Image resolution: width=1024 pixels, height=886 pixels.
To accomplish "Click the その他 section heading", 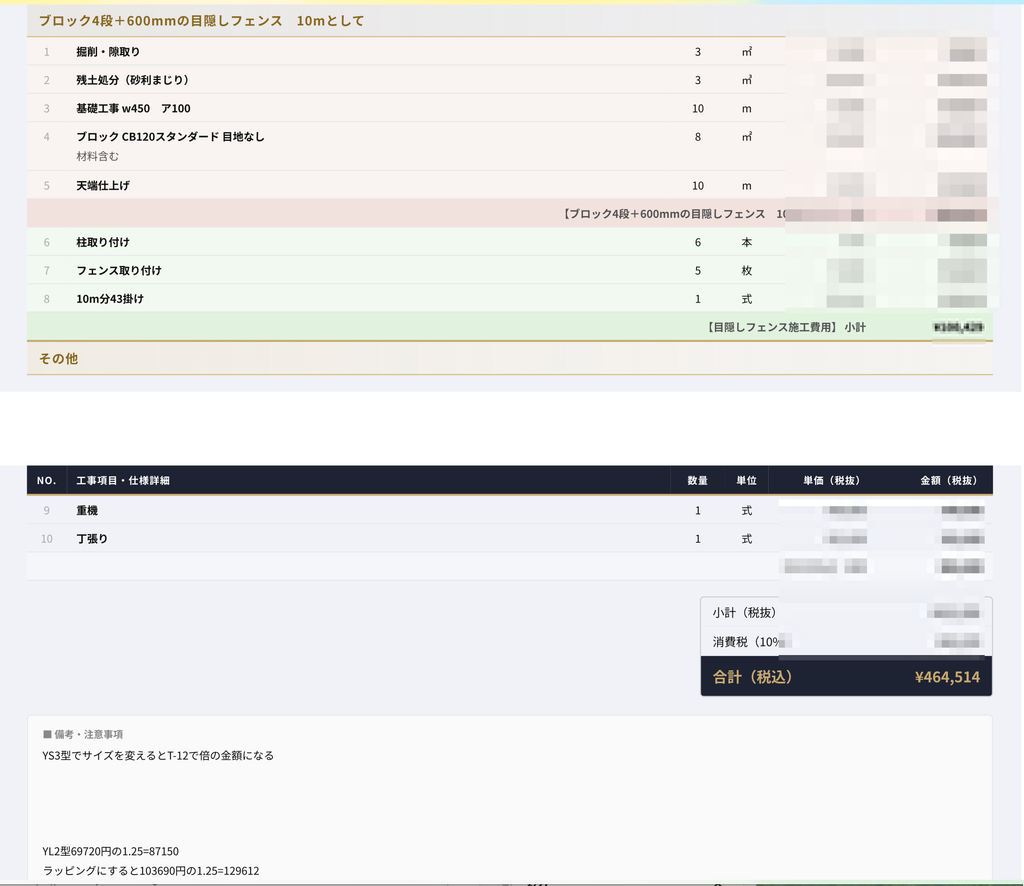I will coord(58,358).
